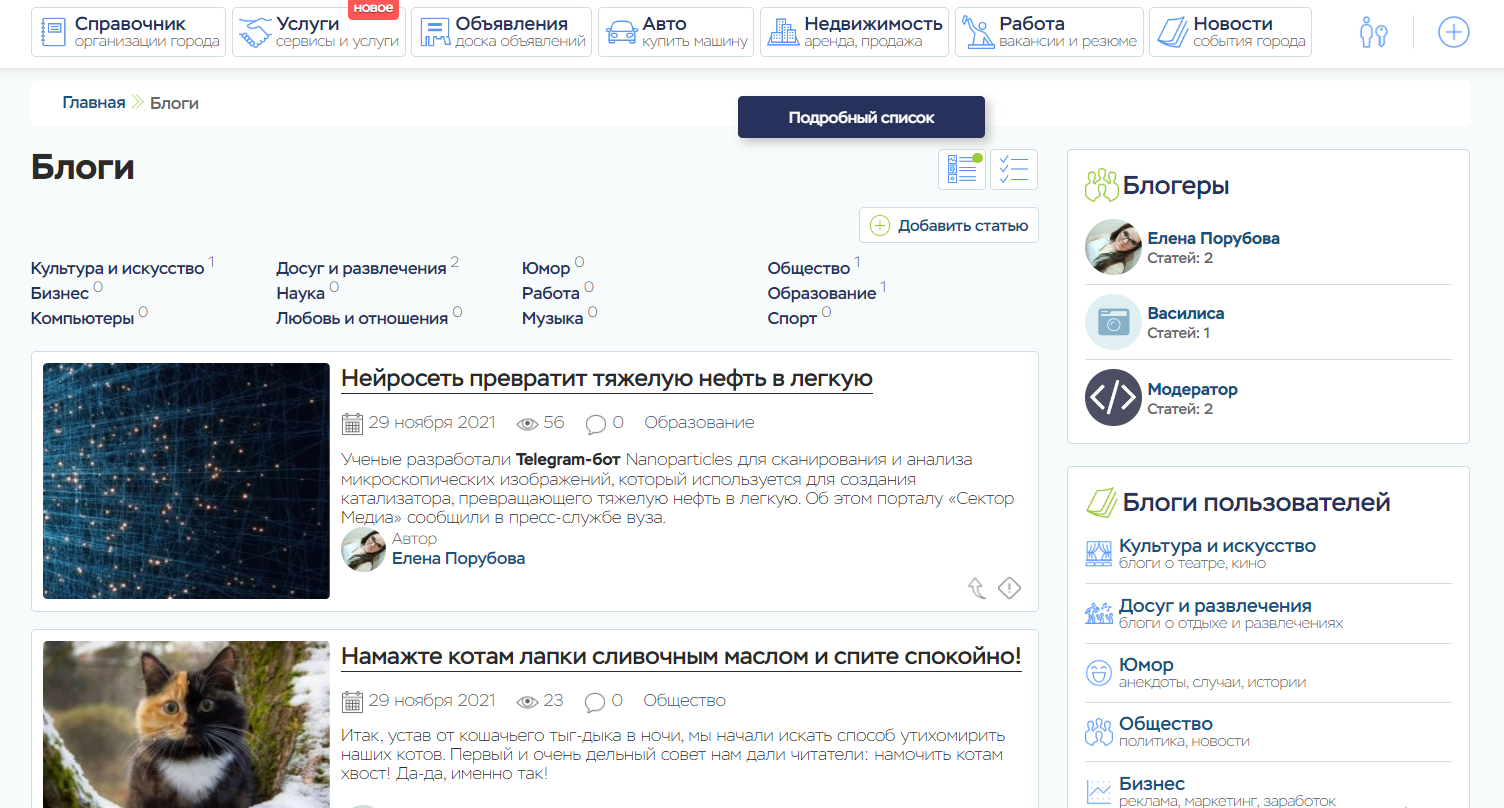Click Vasilisa's camera avatar icon
This screenshot has height=808, width=1504.
point(1113,322)
